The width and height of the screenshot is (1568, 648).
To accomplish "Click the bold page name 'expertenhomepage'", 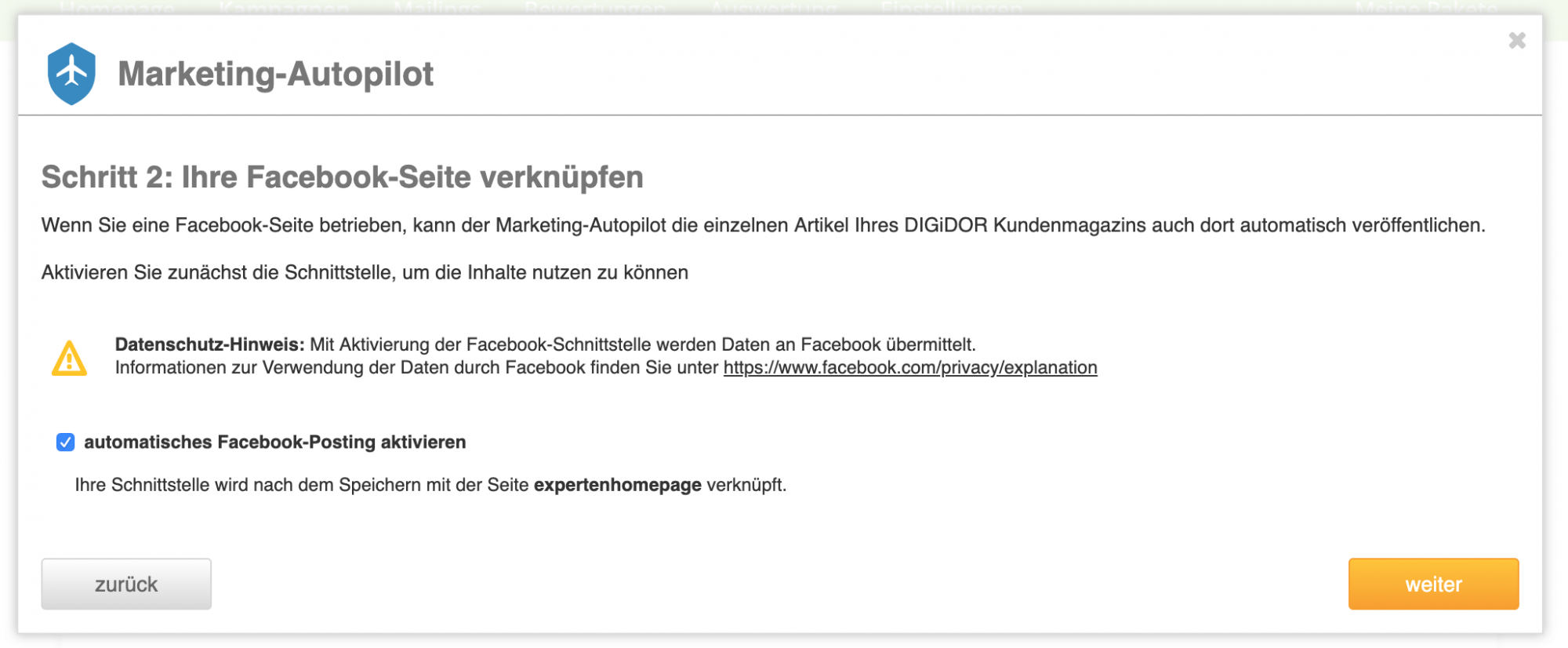I will (617, 485).
